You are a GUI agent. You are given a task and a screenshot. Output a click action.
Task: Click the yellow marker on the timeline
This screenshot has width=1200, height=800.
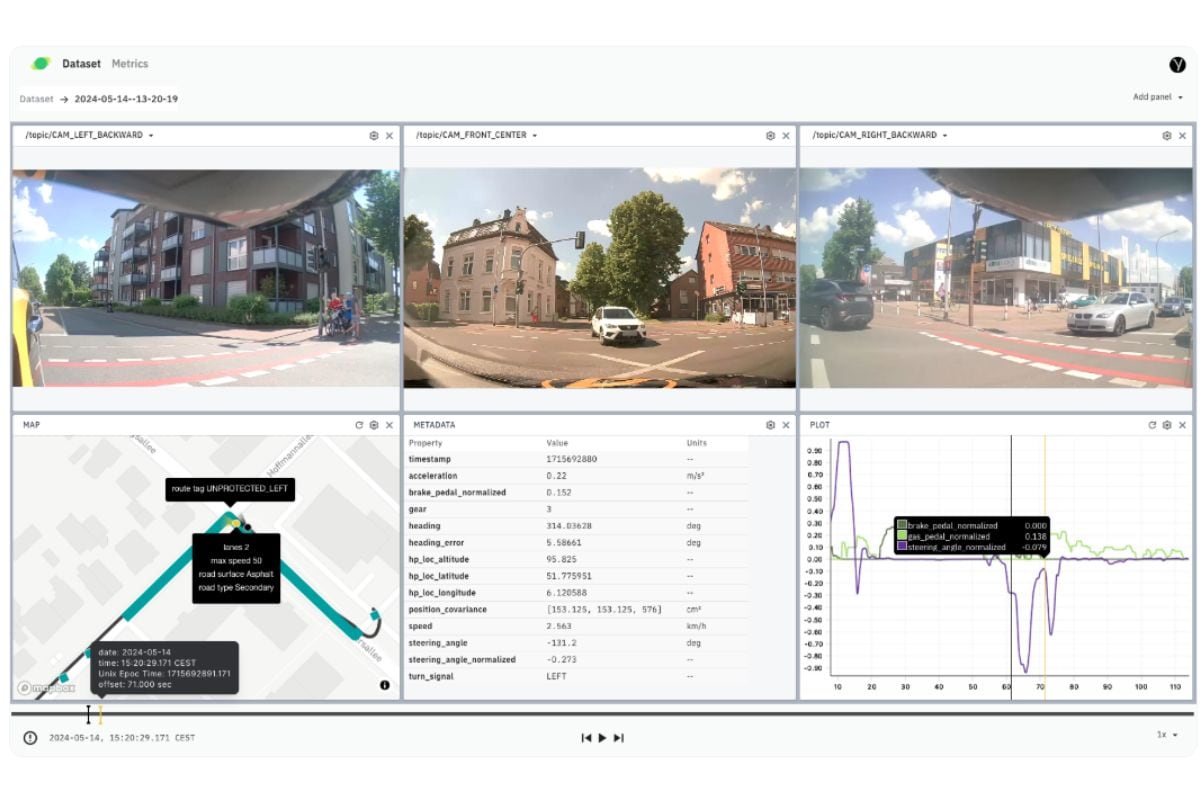[x=100, y=714]
